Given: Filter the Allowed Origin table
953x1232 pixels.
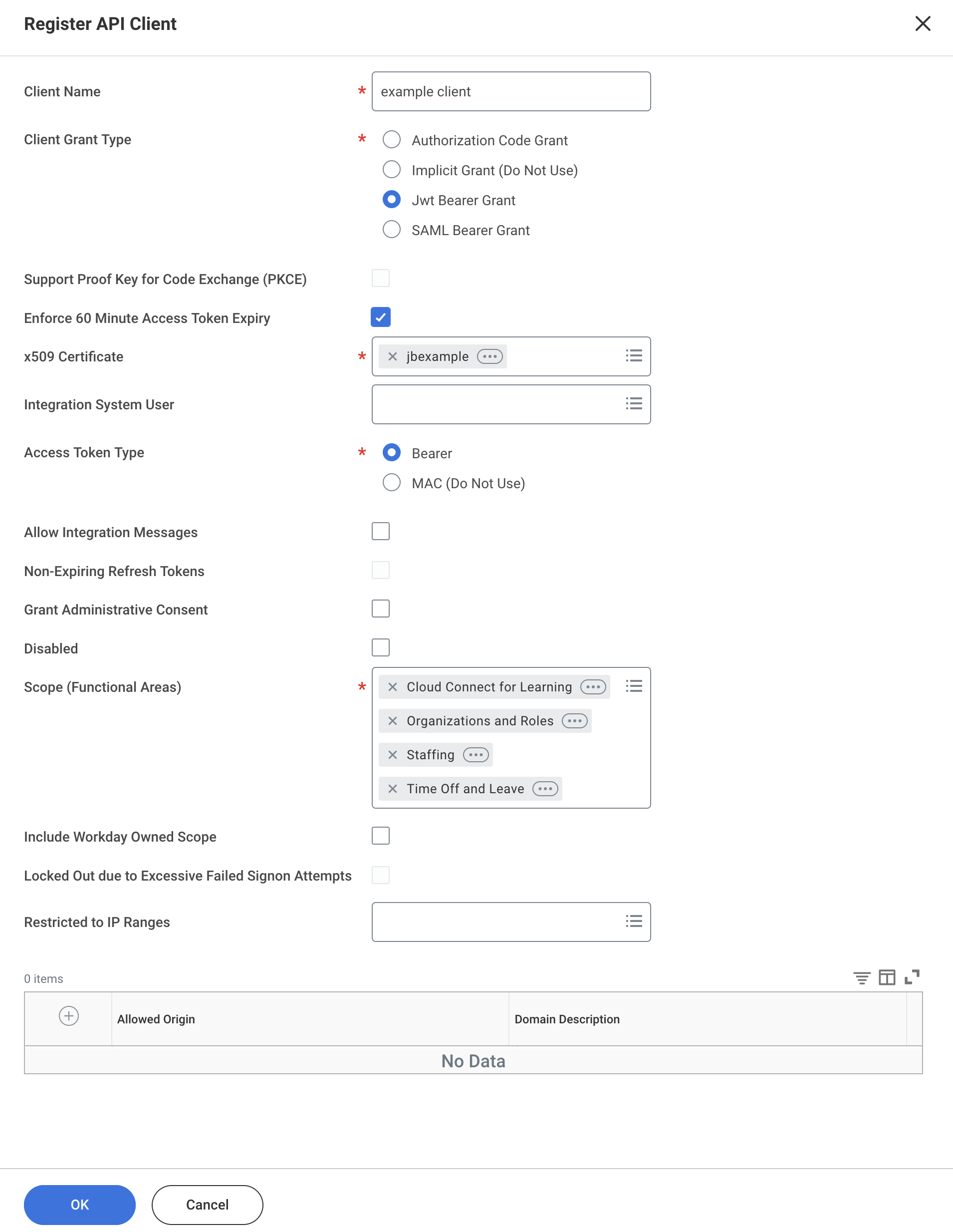Looking at the screenshot, I should [x=862, y=977].
